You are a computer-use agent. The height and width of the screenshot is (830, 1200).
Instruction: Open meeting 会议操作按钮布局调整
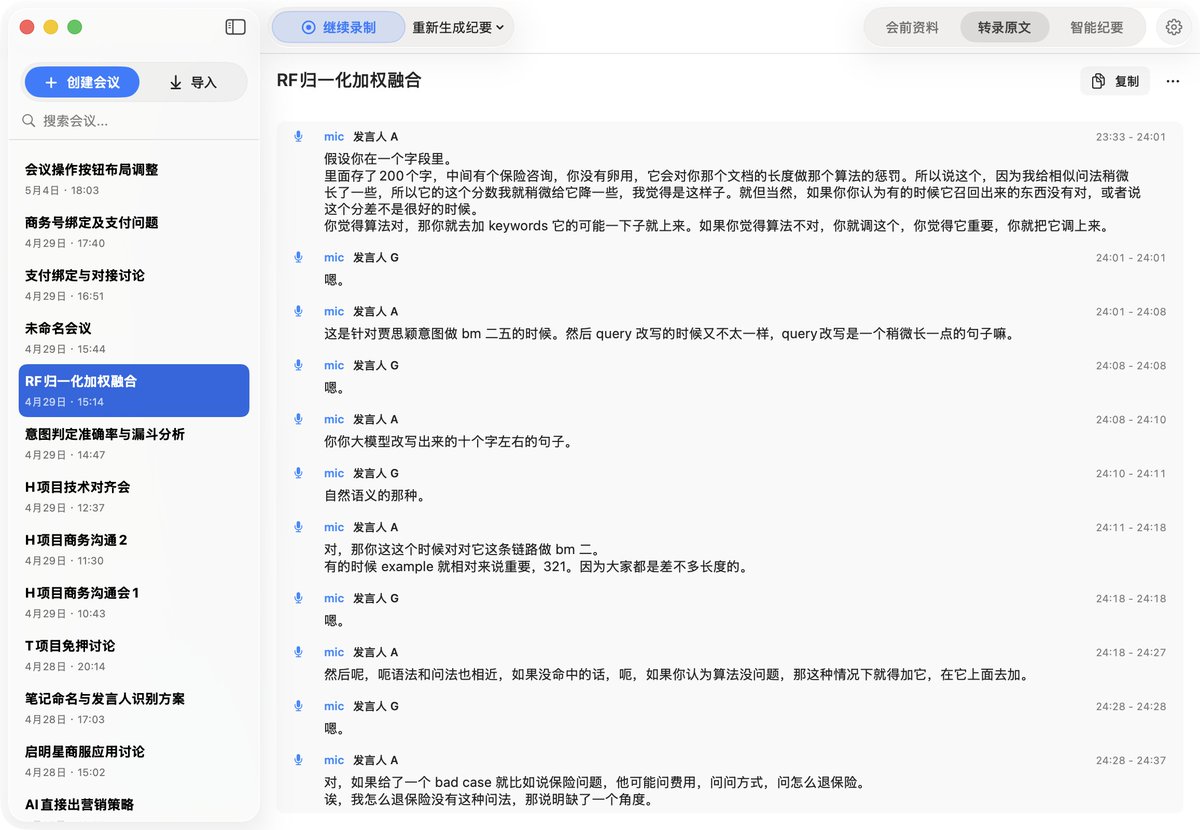[x=134, y=179]
